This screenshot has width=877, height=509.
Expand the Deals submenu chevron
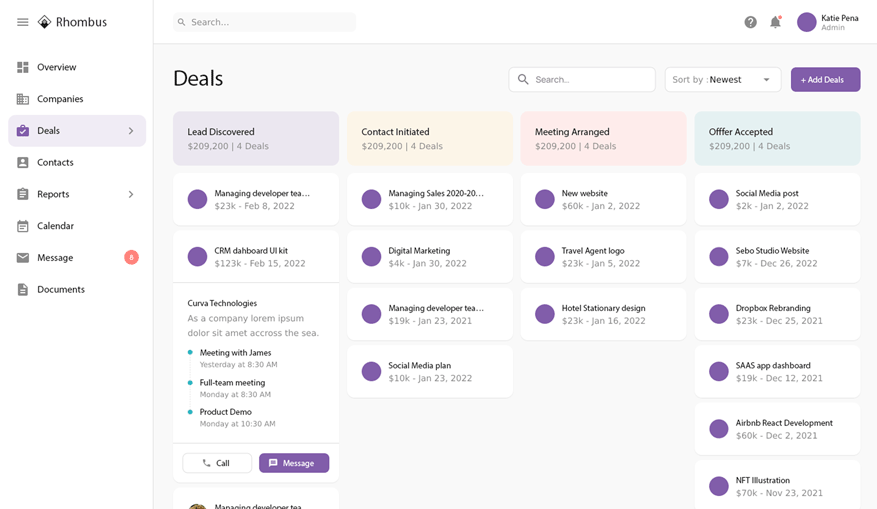click(130, 131)
